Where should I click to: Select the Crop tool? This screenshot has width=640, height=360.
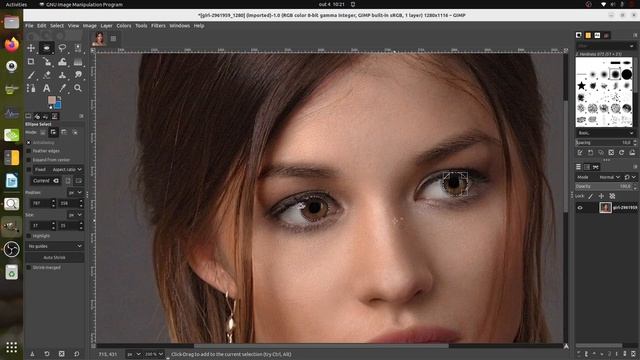click(31, 62)
